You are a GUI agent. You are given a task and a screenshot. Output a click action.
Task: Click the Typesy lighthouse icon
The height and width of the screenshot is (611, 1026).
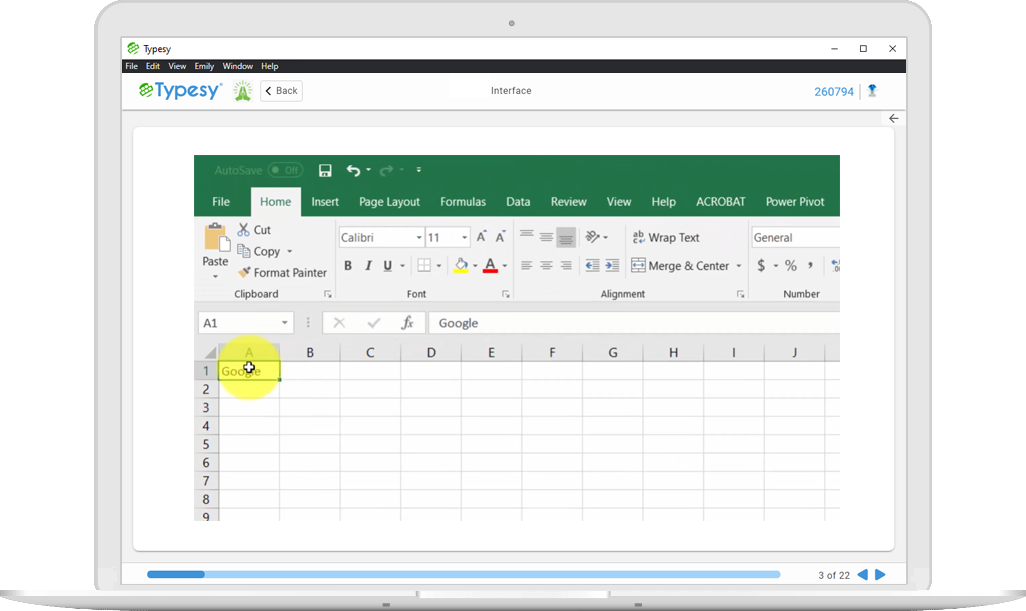click(243, 91)
